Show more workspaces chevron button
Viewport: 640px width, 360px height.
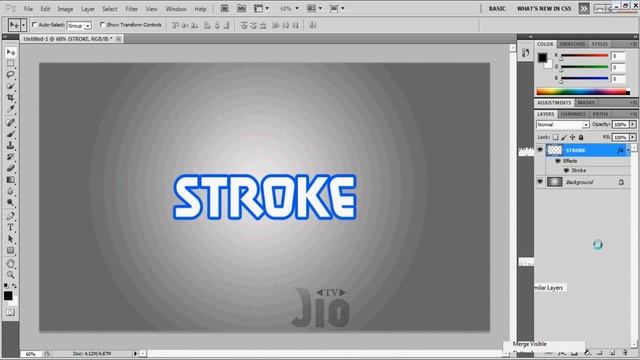(x=584, y=8)
